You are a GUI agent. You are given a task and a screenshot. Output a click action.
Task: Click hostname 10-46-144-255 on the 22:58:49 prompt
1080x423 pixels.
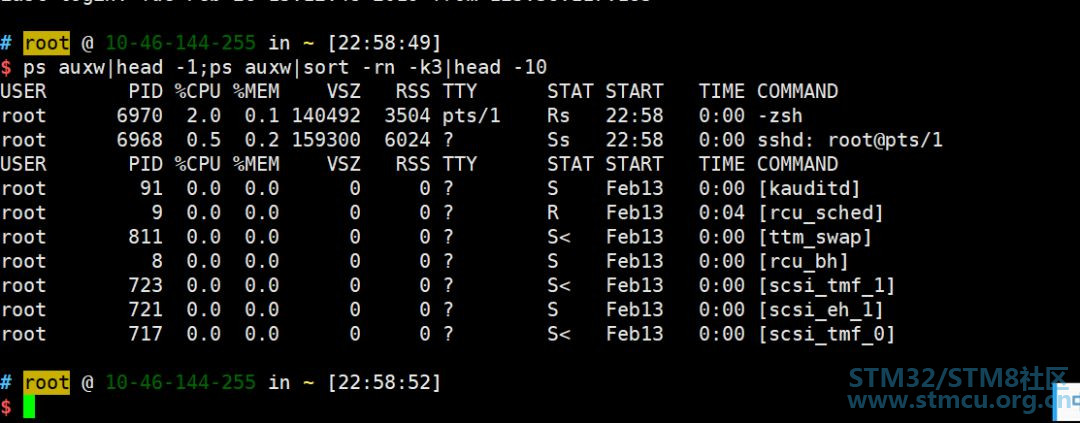point(180,43)
